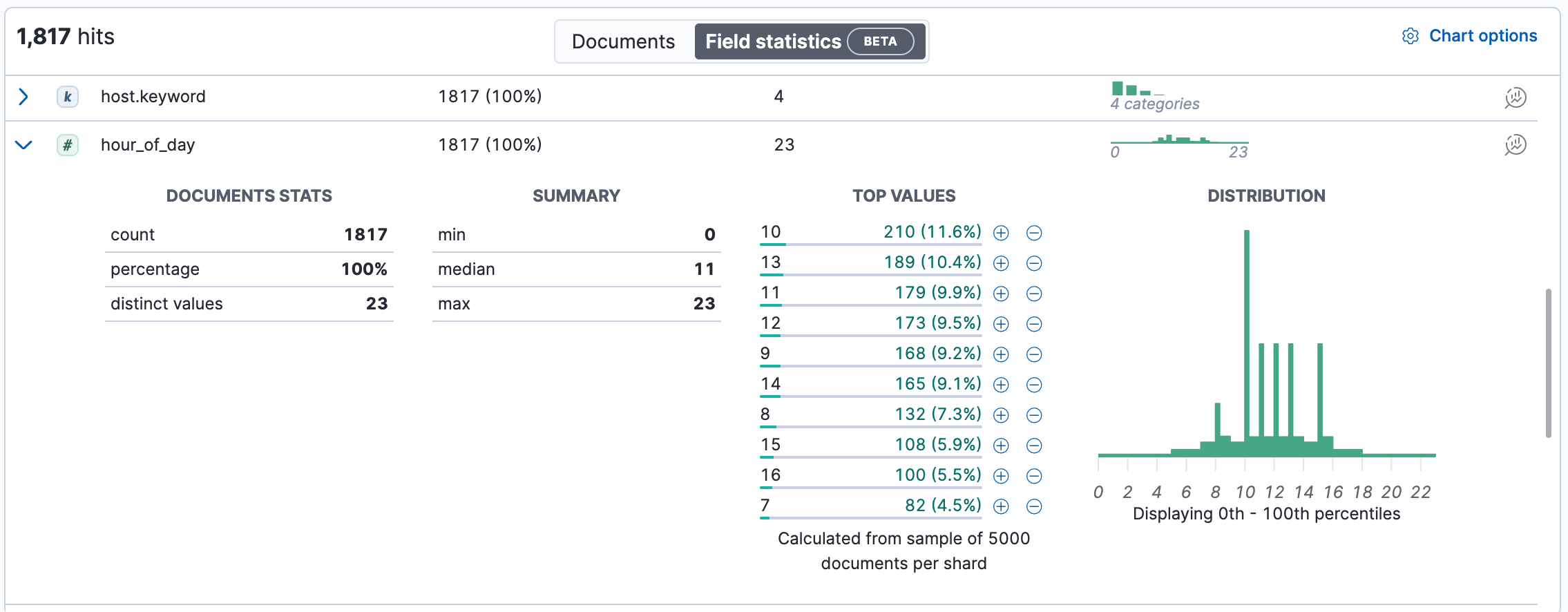Click the Chart options gear icon
The height and width of the screenshot is (612, 1568).
tap(1410, 36)
